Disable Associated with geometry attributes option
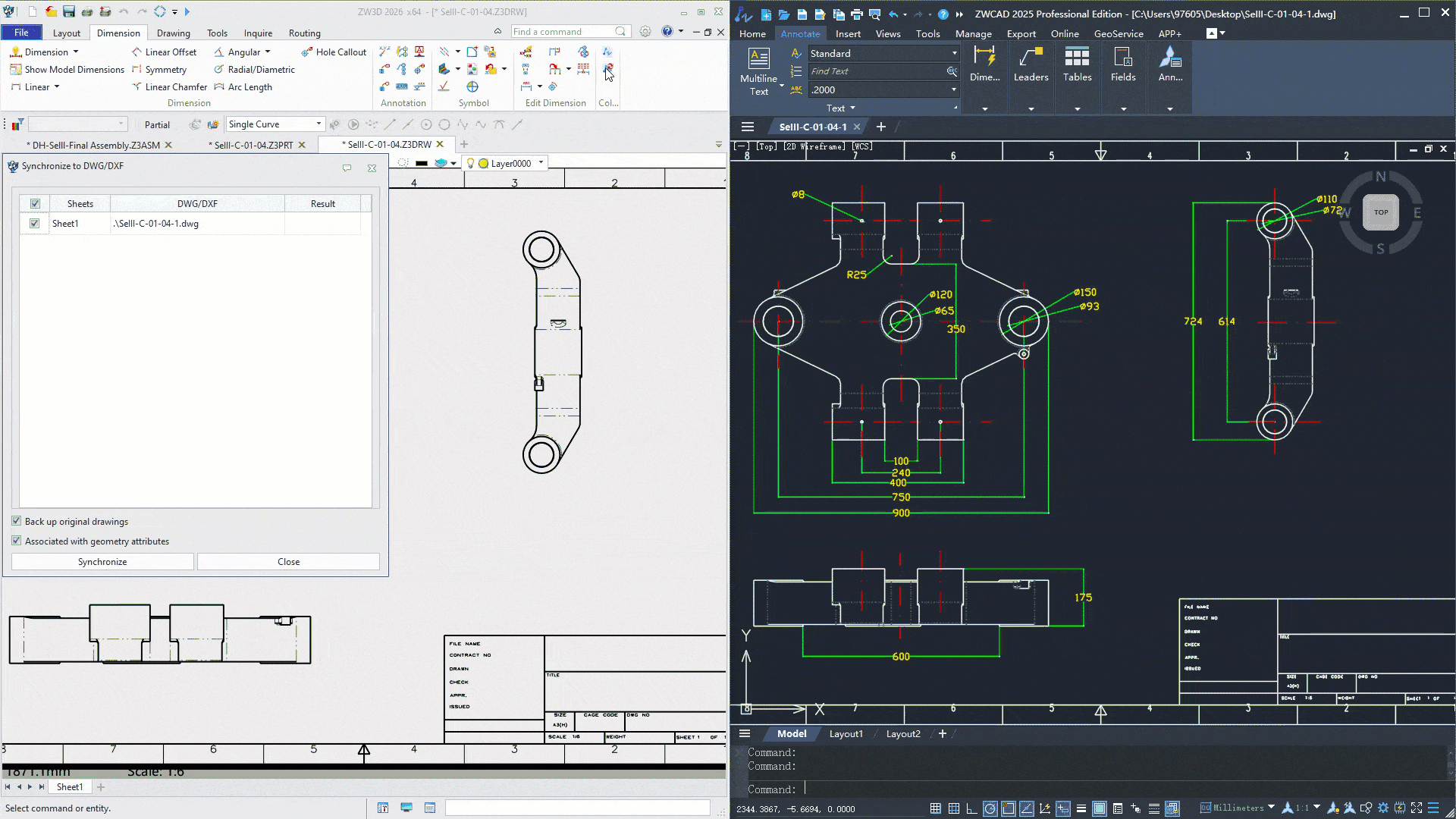This screenshot has height=819, width=1456. (x=17, y=541)
